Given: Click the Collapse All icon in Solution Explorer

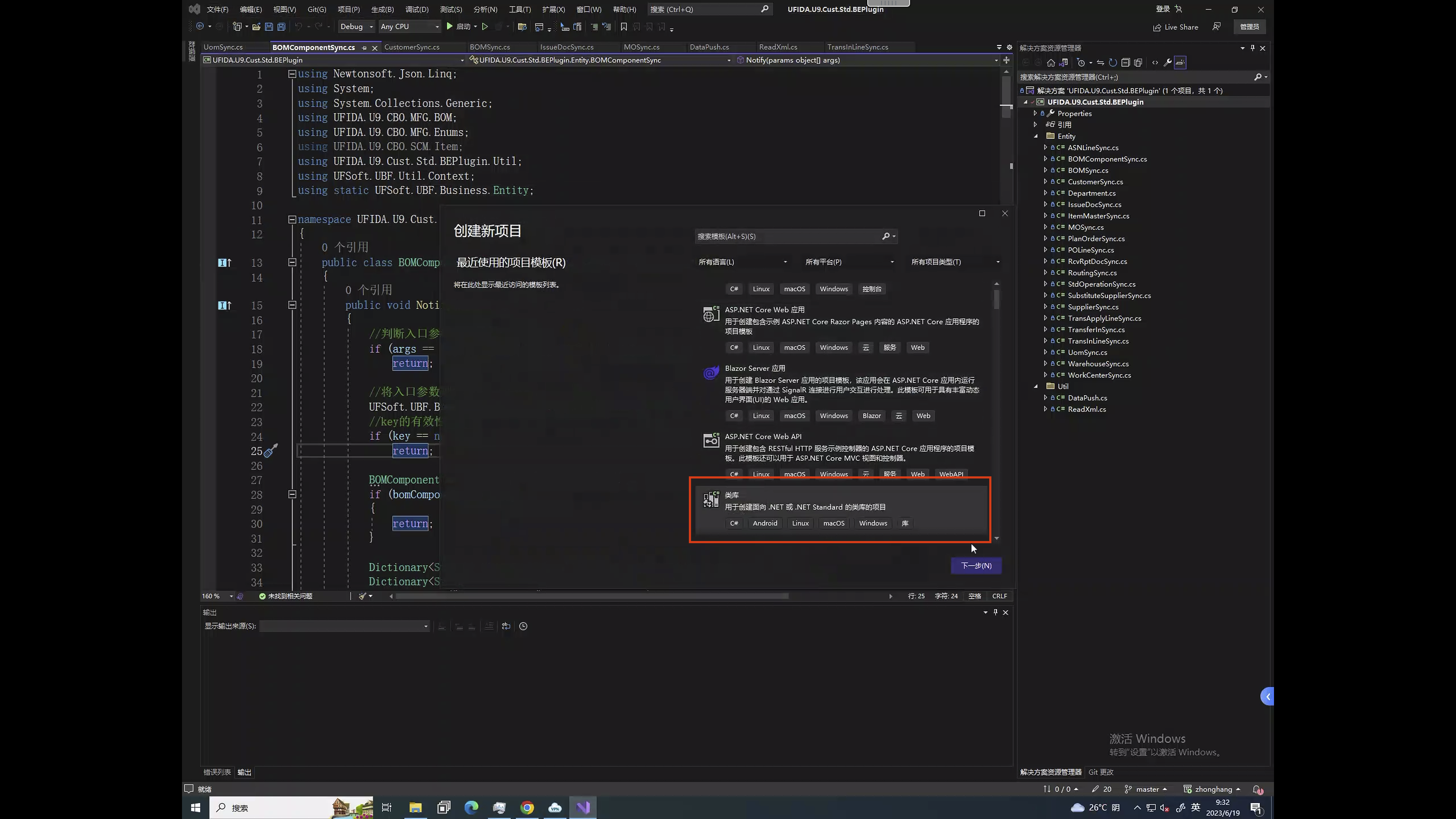Looking at the screenshot, I should 1125,63.
